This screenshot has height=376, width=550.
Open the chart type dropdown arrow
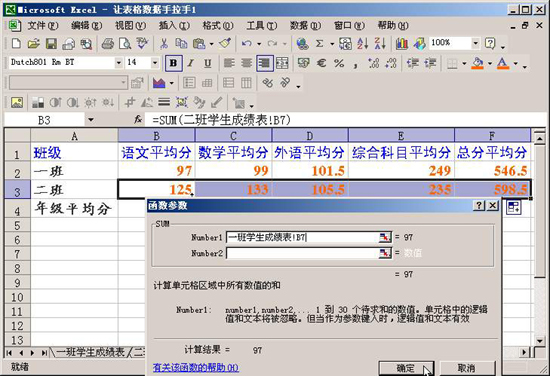click(172, 83)
